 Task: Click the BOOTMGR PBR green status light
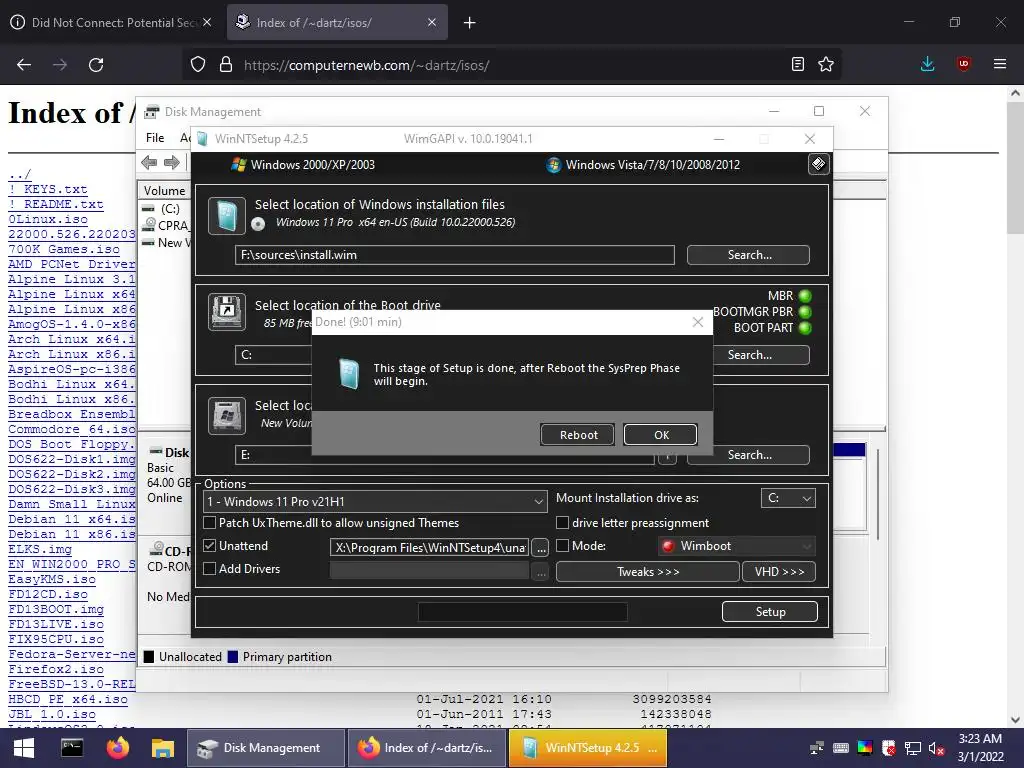[x=805, y=312]
